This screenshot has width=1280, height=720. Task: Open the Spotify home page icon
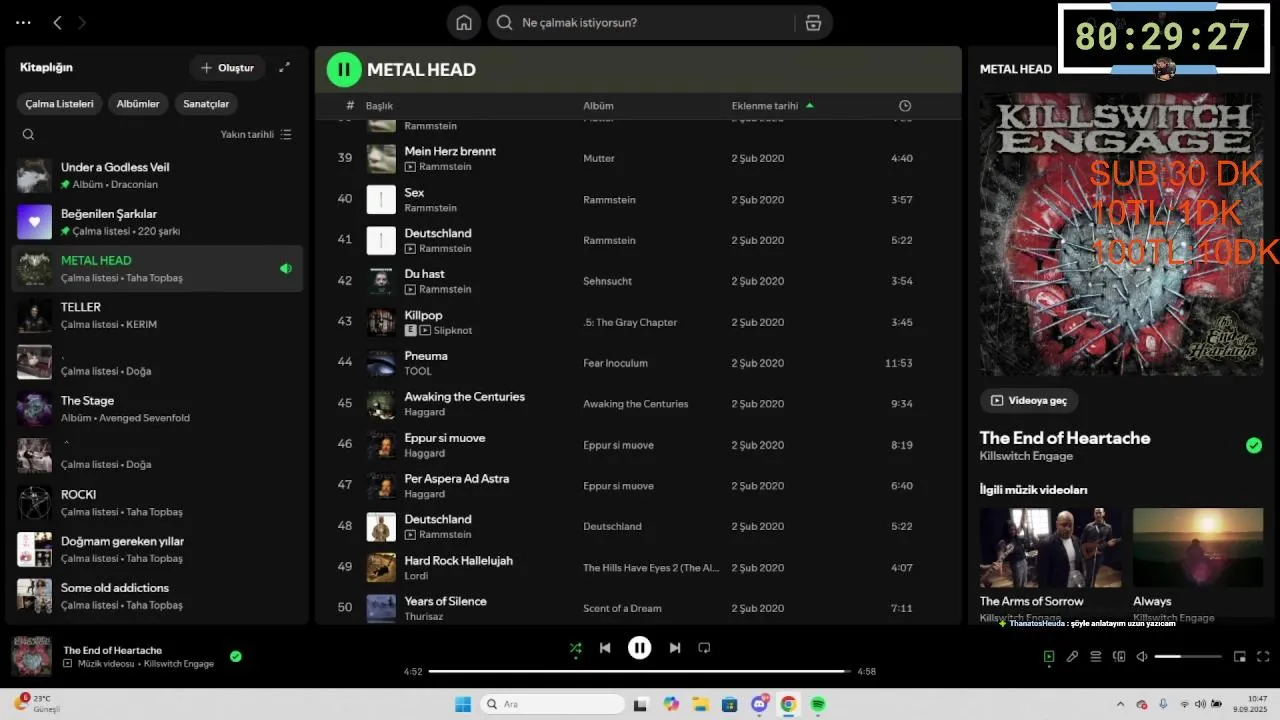tap(464, 23)
